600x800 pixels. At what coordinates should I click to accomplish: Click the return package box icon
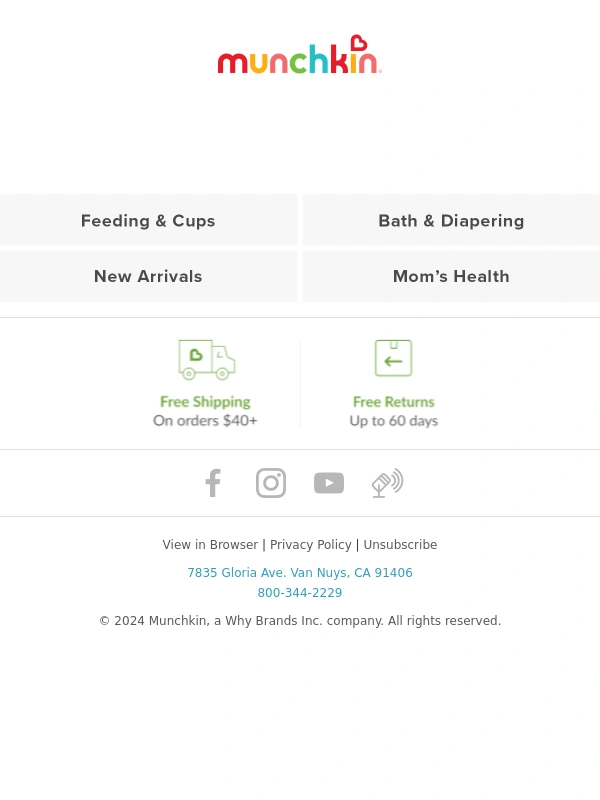[393, 358]
